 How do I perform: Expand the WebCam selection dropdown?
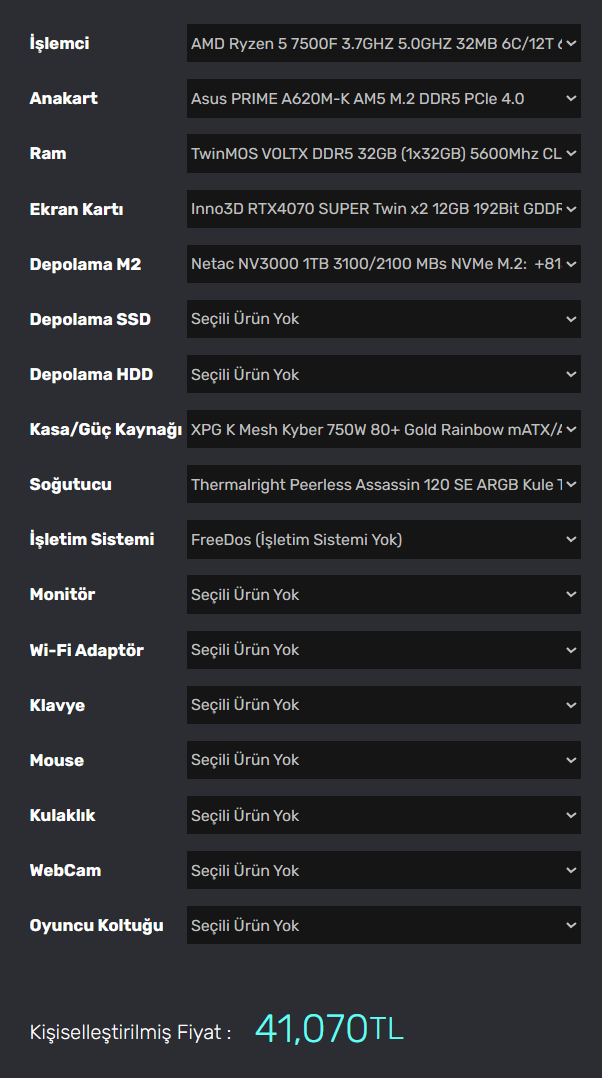coord(383,870)
